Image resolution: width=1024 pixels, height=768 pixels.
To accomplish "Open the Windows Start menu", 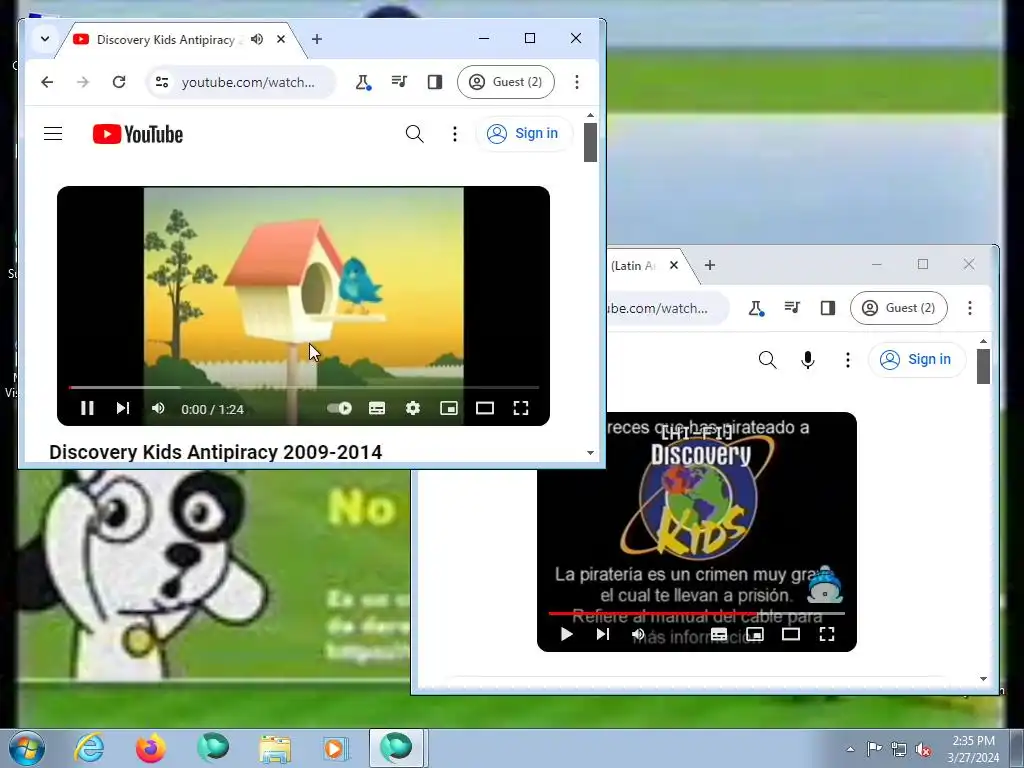I will click(27, 748).
